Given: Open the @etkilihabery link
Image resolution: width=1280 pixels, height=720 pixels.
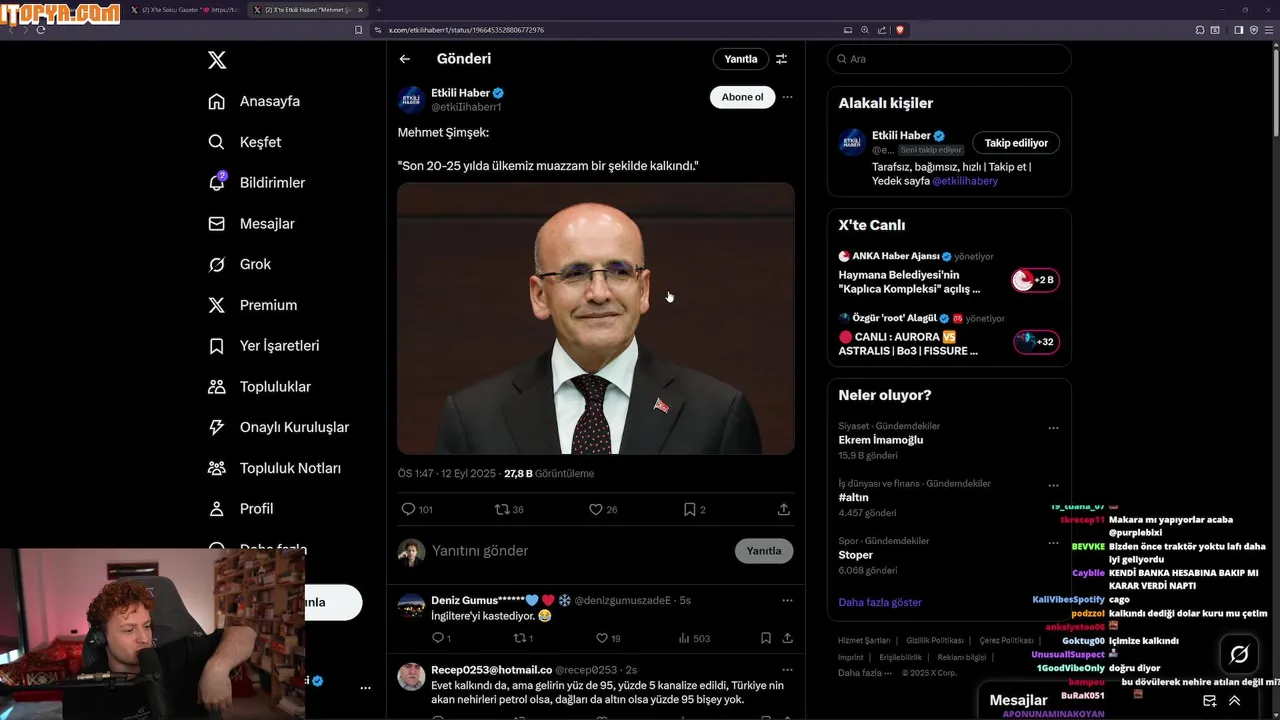Looking at the screenshot, I should click(965, 181).
